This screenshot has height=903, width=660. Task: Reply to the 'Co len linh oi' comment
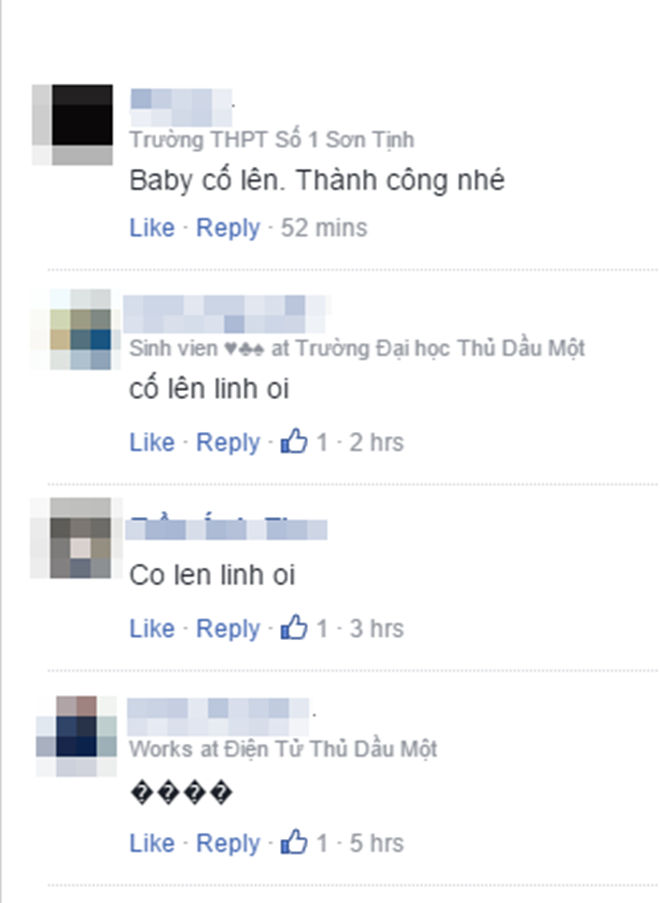click(228, 629)
